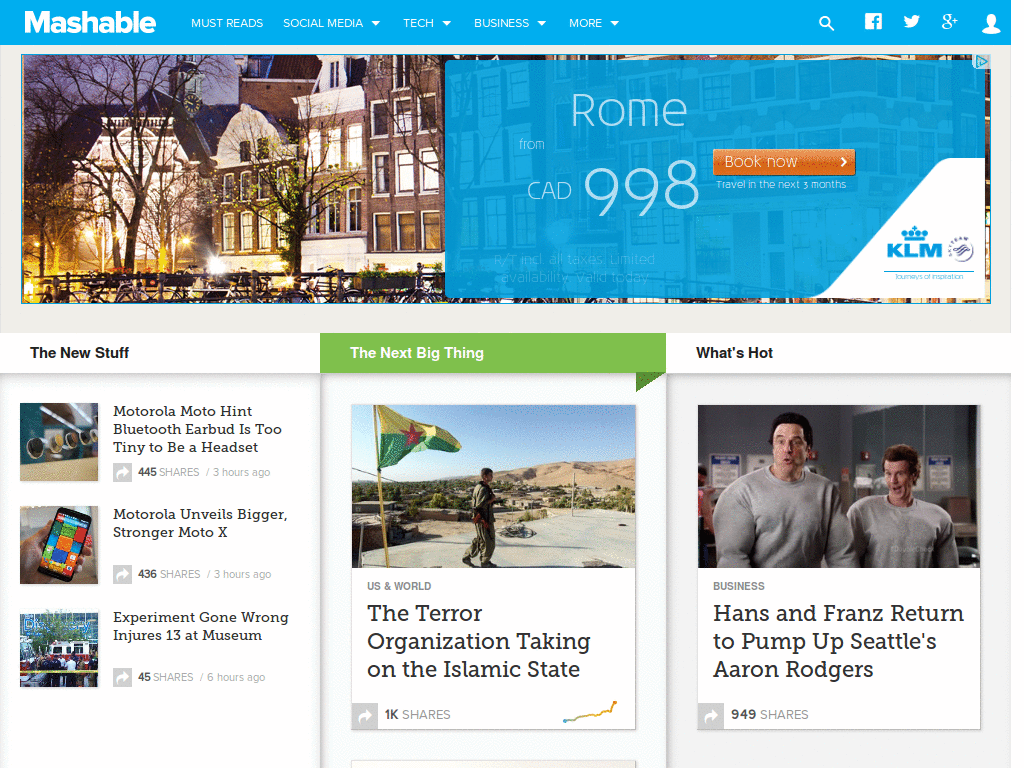
Task: Click the 436 Shares count
Action: (x=169, y=574)
